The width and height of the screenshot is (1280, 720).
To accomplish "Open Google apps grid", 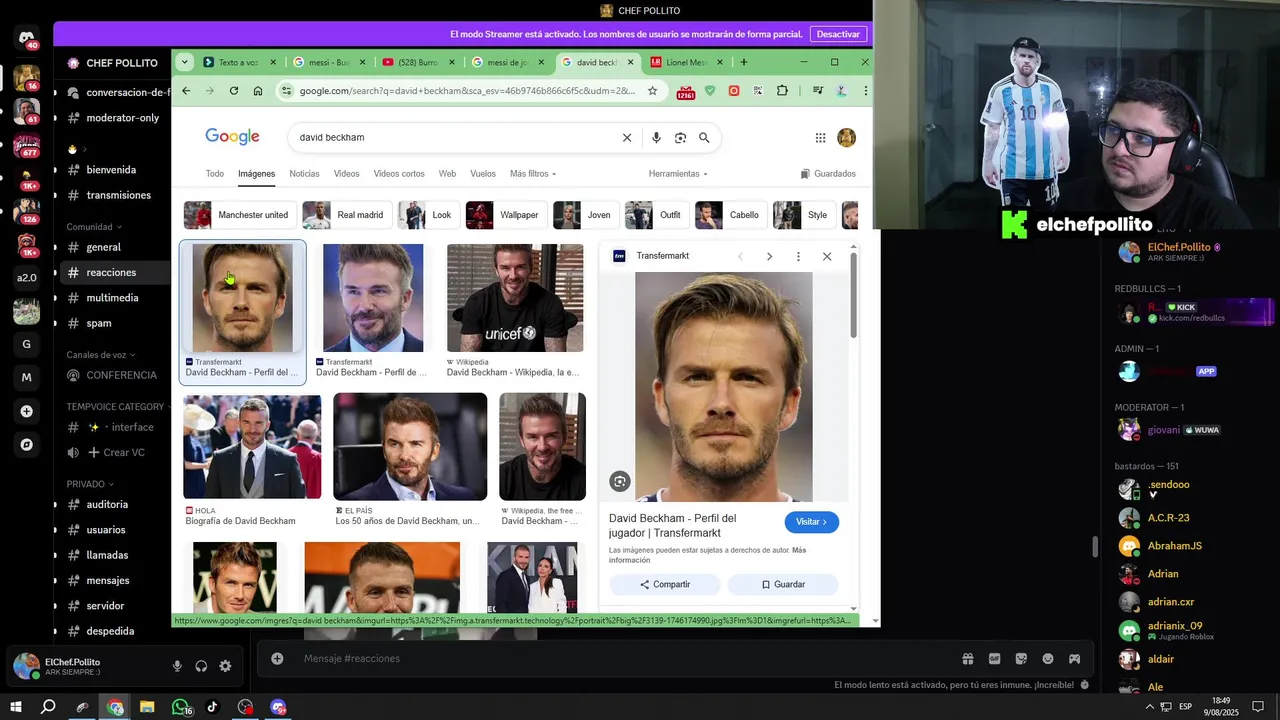I will [820, 138].
